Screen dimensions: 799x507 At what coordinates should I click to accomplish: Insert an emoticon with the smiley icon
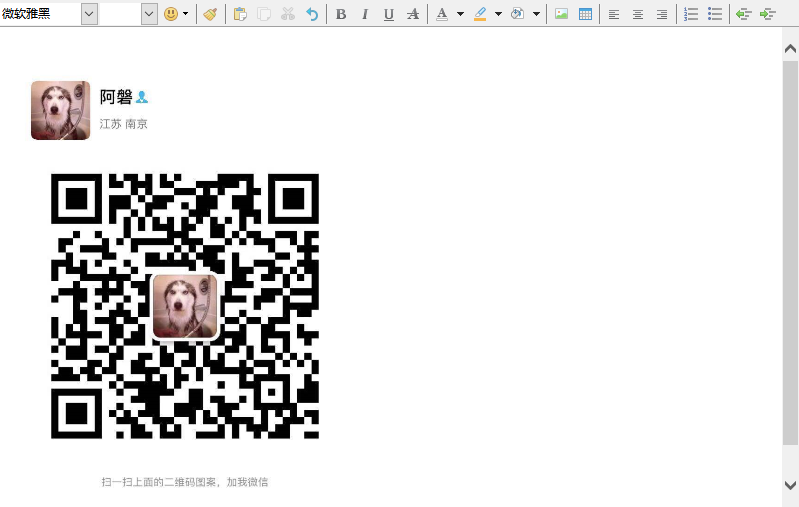(171, 14)
